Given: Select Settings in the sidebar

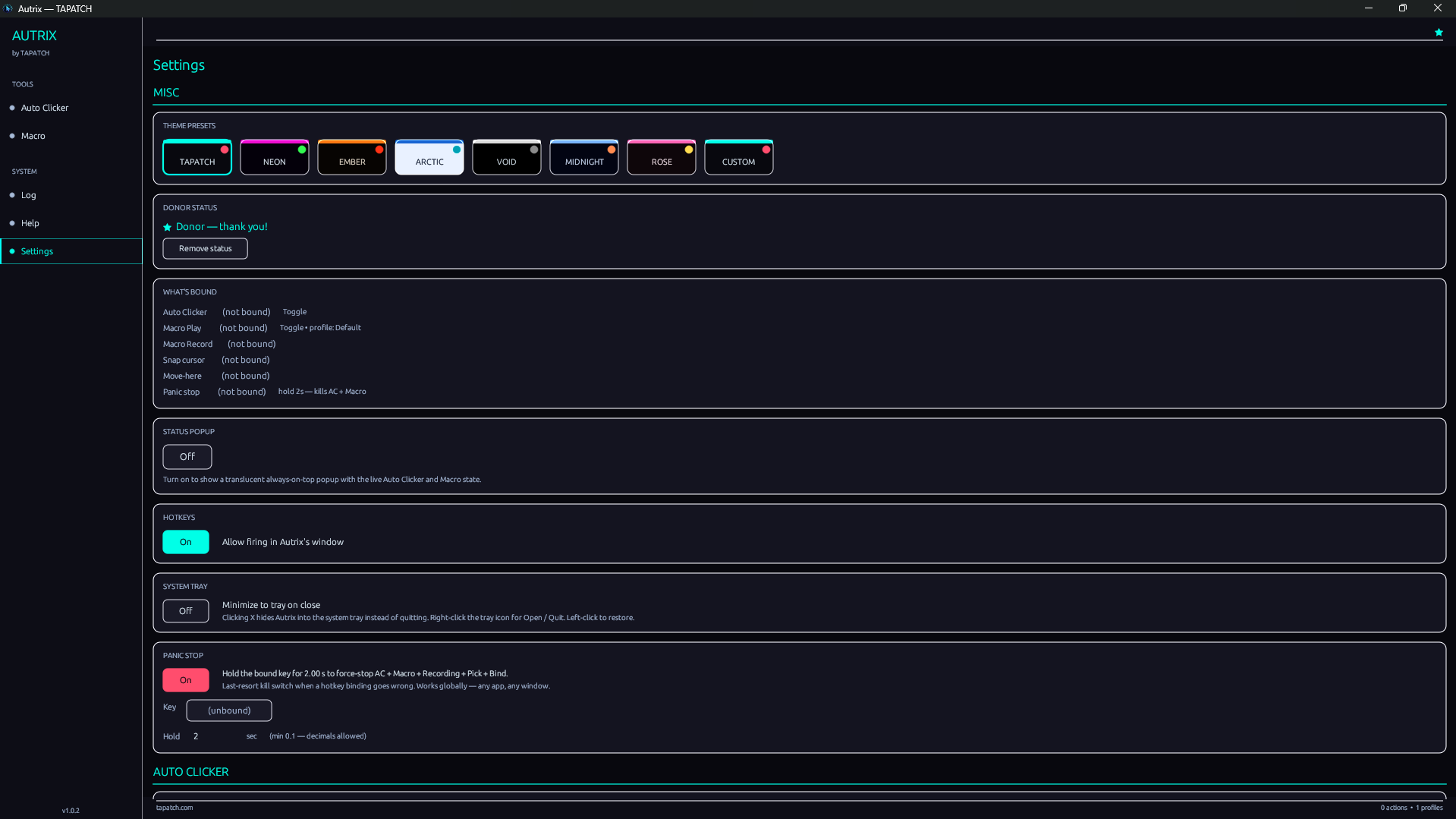Looking at the screenshot, I should point(71,251).
